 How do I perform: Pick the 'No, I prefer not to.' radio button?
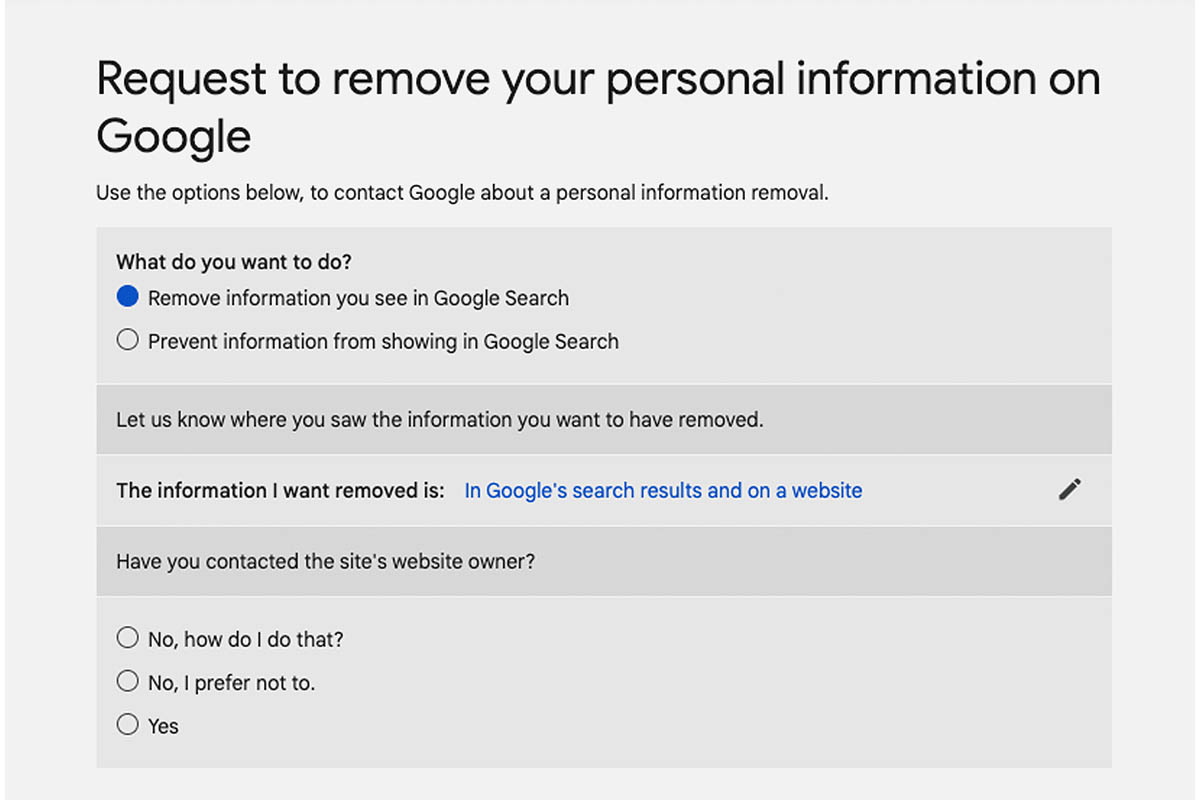[x=127, y=682]
